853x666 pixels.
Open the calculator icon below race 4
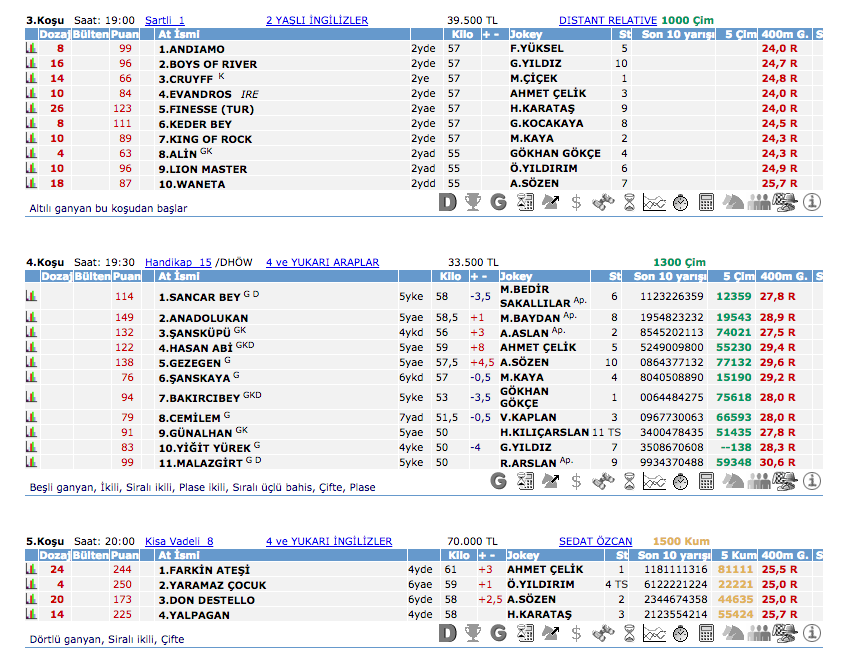706,482
